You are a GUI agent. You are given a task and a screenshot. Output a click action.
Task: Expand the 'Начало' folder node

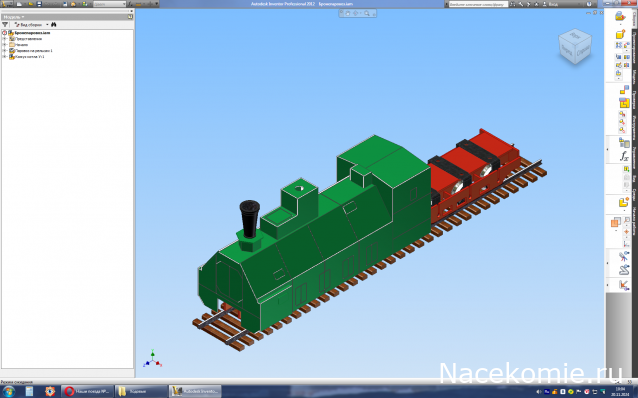coord(5,45)
